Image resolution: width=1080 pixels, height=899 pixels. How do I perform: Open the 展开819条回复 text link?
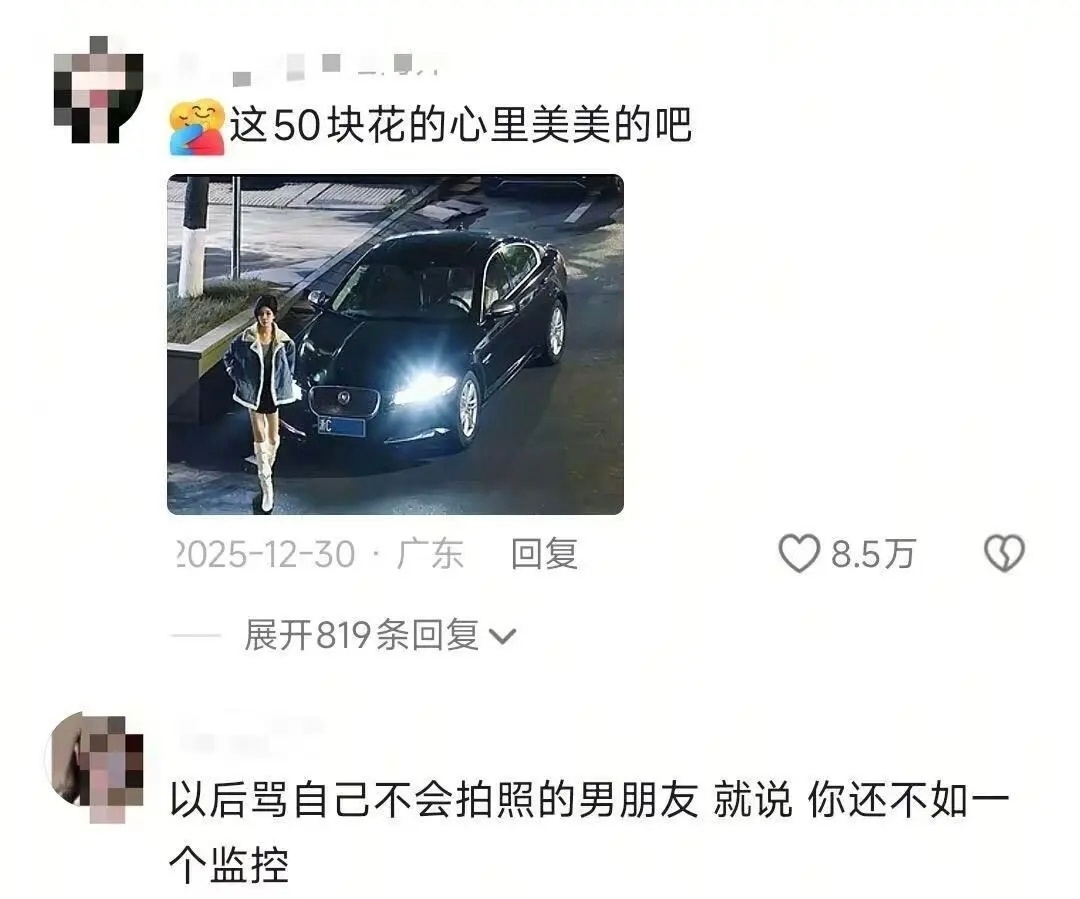click(362, 634)
